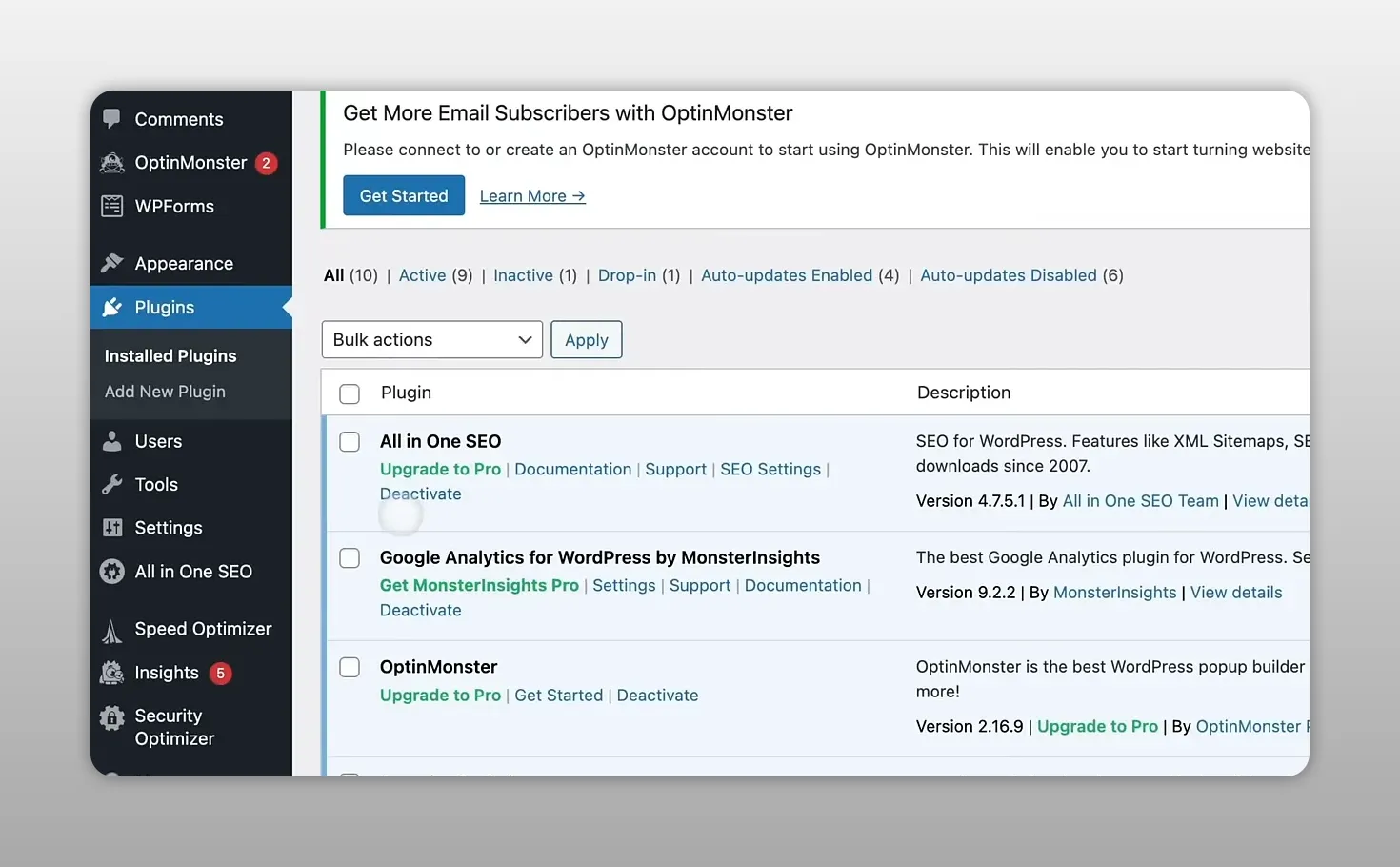Toggle the select-all plugins checkbox in header

350,393
